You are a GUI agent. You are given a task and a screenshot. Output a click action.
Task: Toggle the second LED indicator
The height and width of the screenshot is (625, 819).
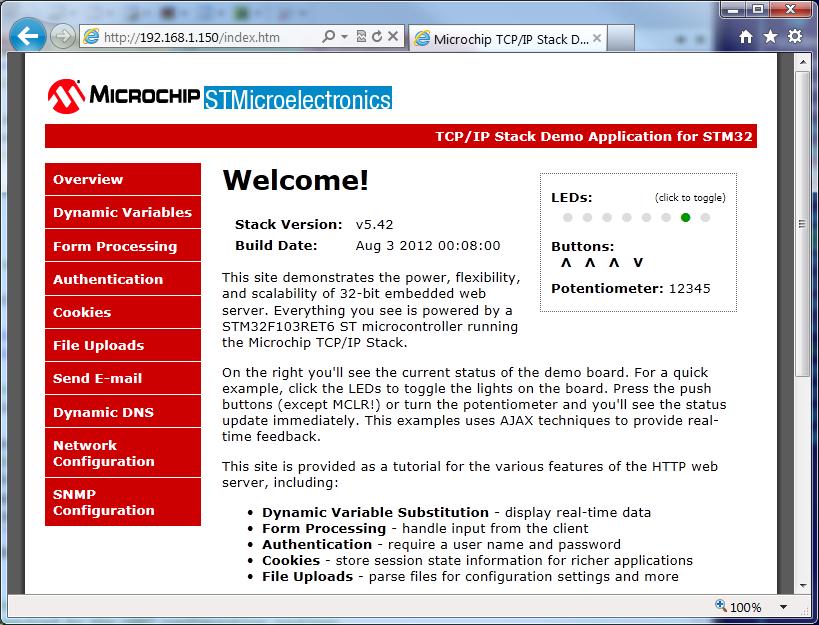[587, 217]
